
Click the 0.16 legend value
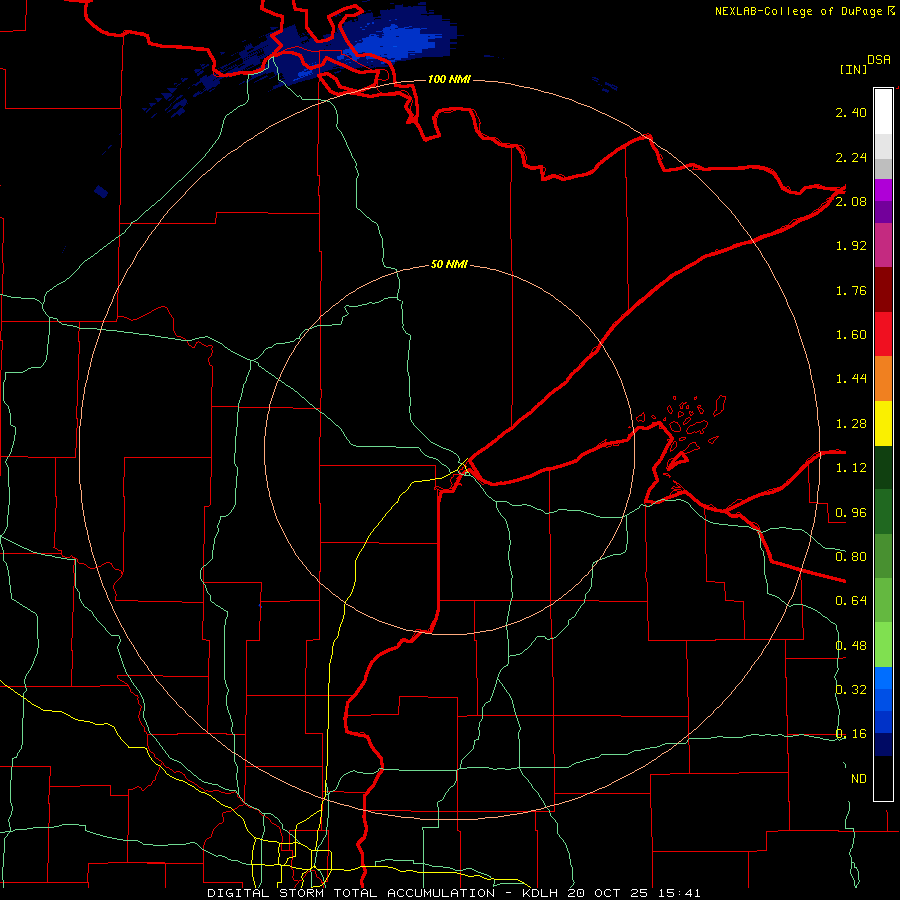851,734
